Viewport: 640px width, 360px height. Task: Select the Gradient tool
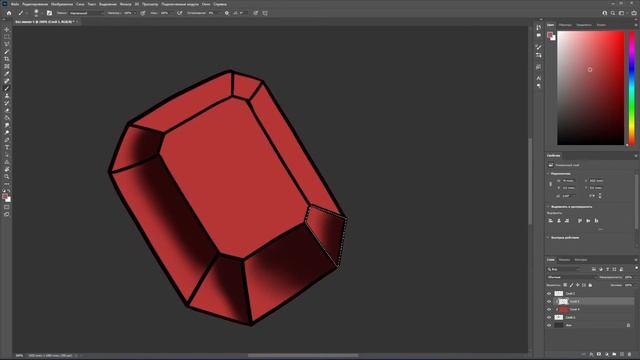pyautogui.click(x=7, y=118)
